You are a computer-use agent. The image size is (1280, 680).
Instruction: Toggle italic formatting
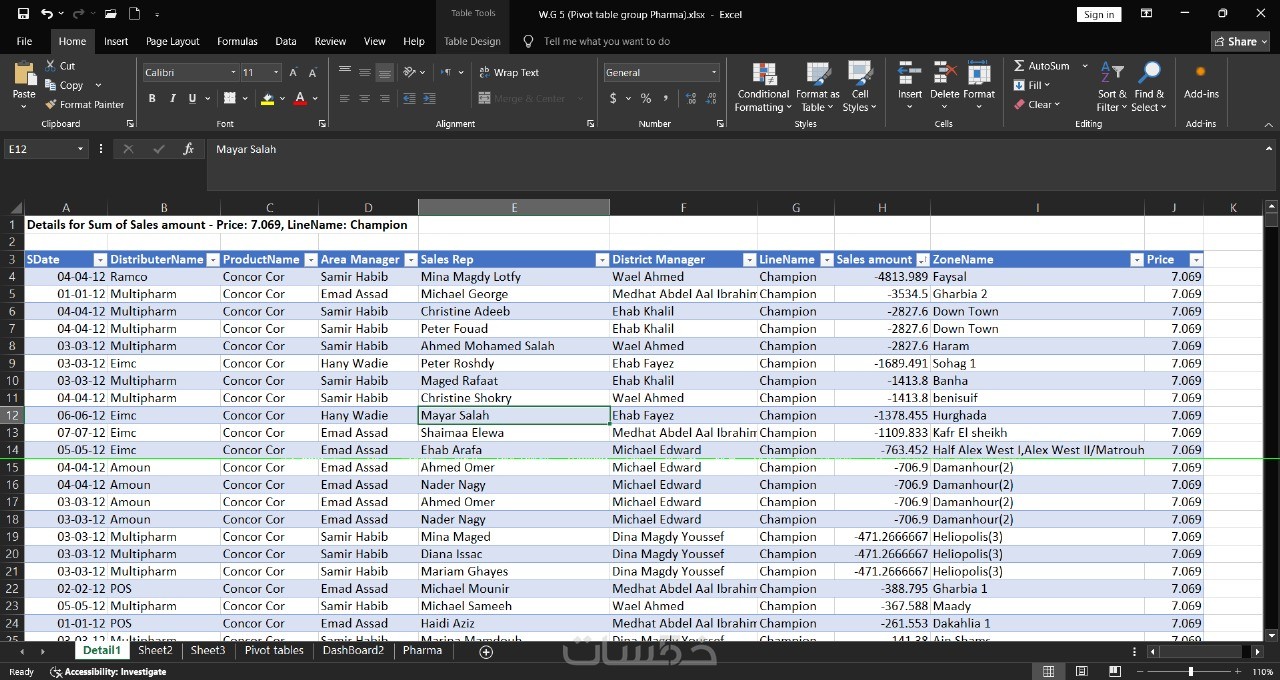coord(172,98)
